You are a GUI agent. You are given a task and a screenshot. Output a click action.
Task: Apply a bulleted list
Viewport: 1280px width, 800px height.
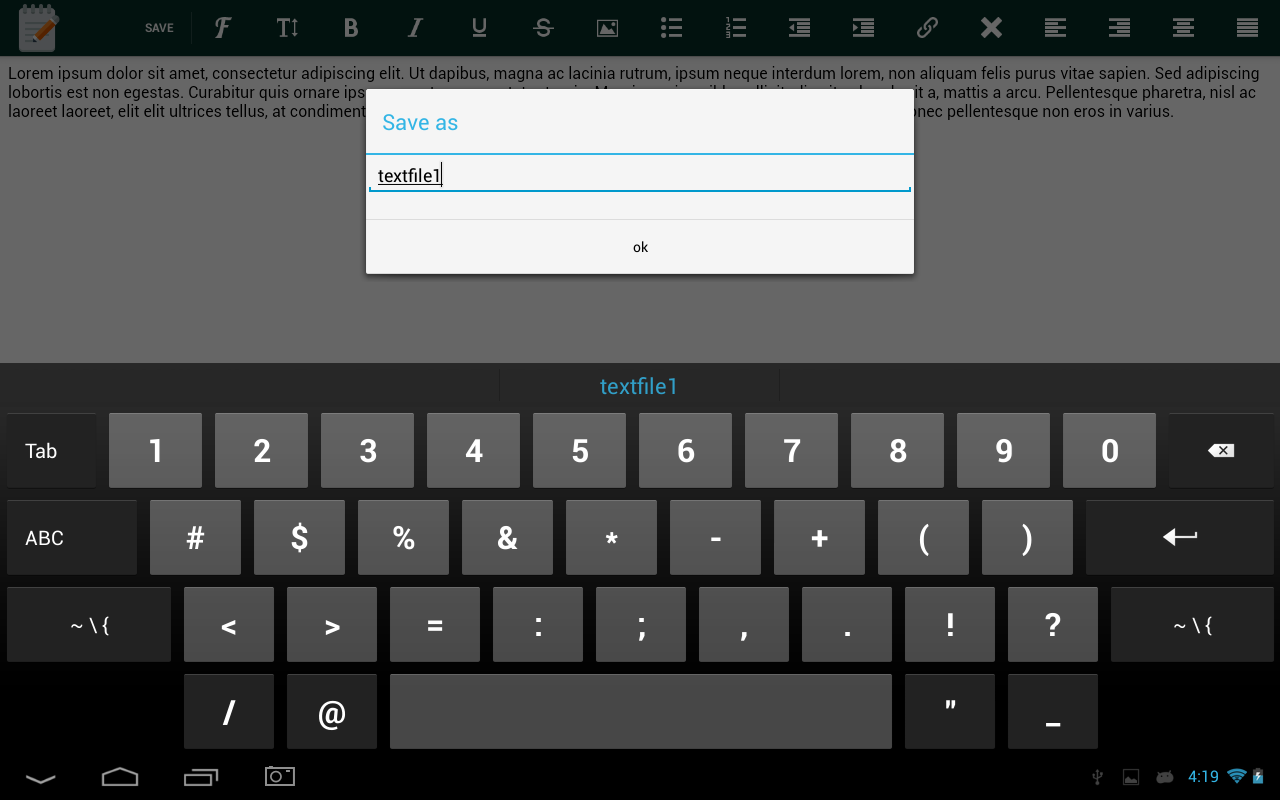[671, 28]
